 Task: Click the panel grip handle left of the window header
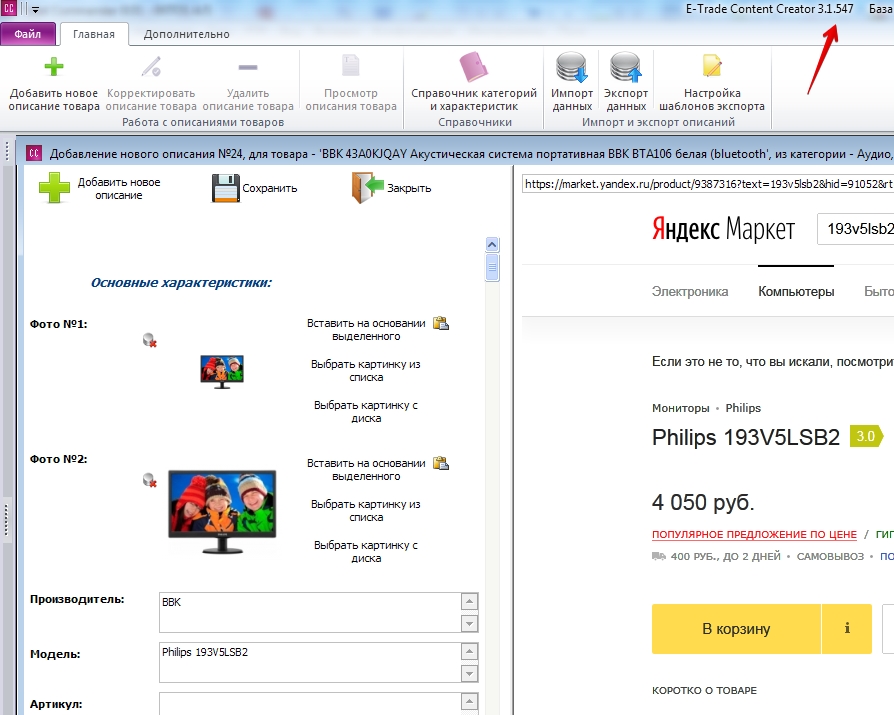click(7, 151)
